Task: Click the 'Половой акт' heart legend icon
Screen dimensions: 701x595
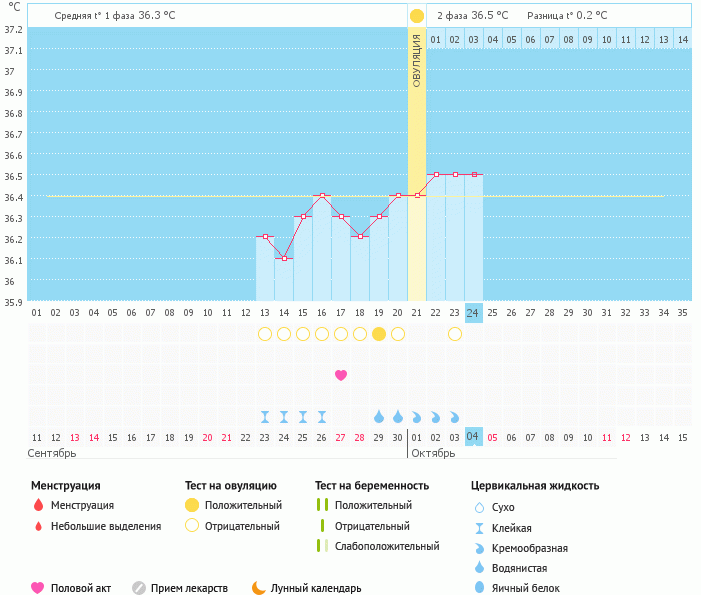Action: (38, 588)
